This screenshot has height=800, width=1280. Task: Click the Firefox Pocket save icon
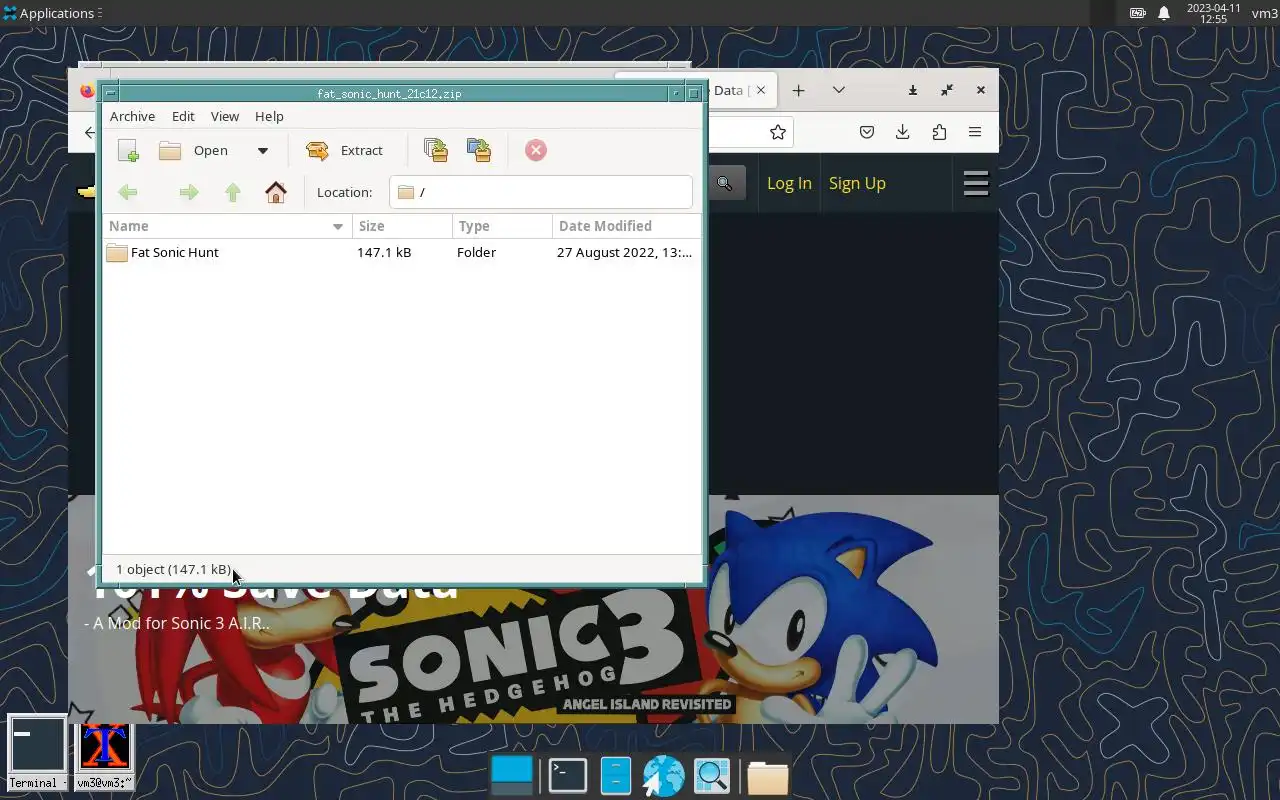pyautogui.click(x=867, y=132)
